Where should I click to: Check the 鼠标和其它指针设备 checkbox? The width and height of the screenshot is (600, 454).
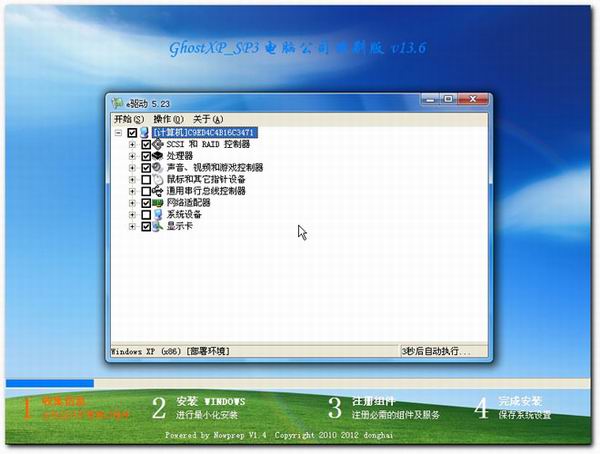146,180
